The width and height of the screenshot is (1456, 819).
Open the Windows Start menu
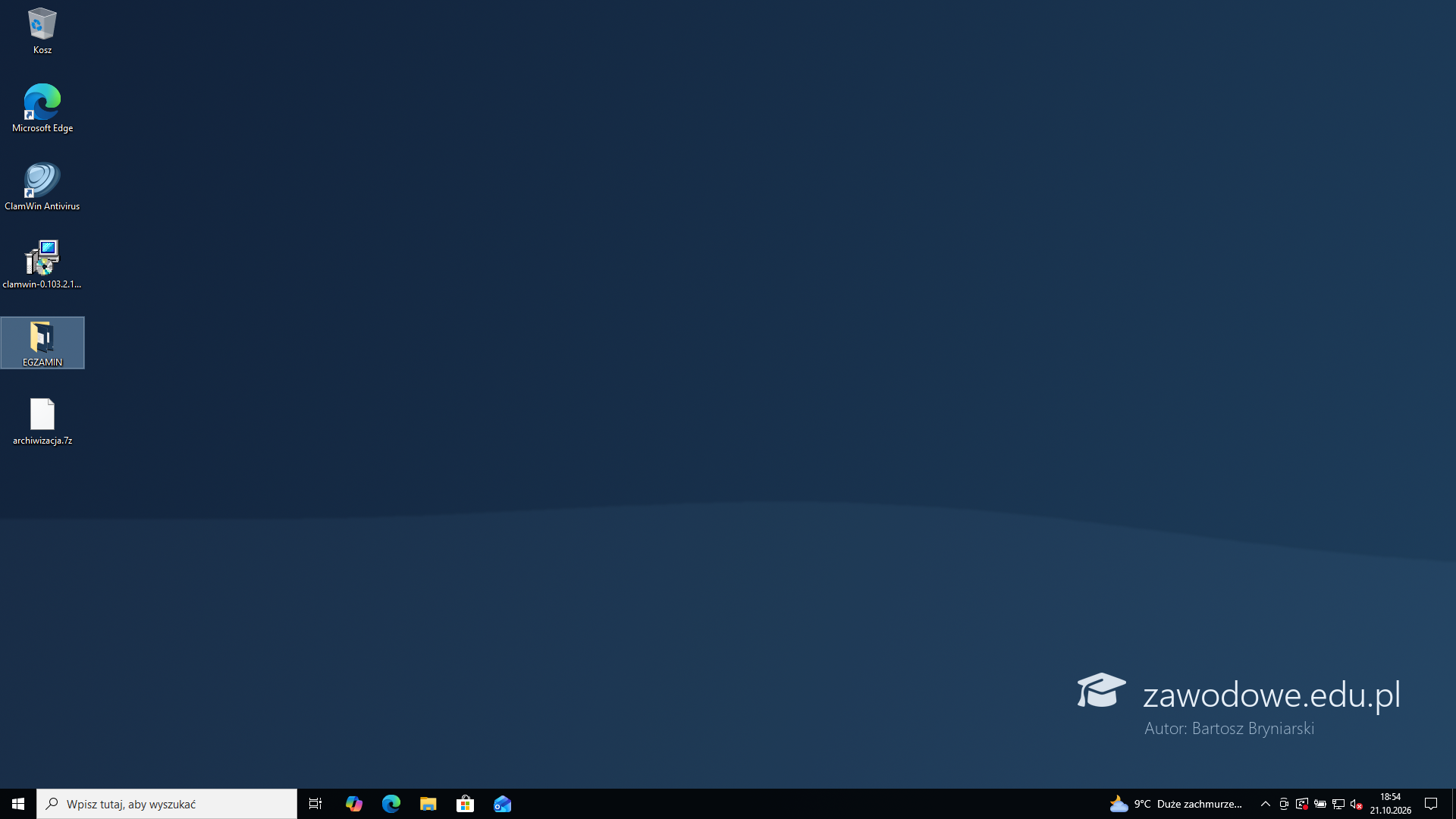(18, 804)
